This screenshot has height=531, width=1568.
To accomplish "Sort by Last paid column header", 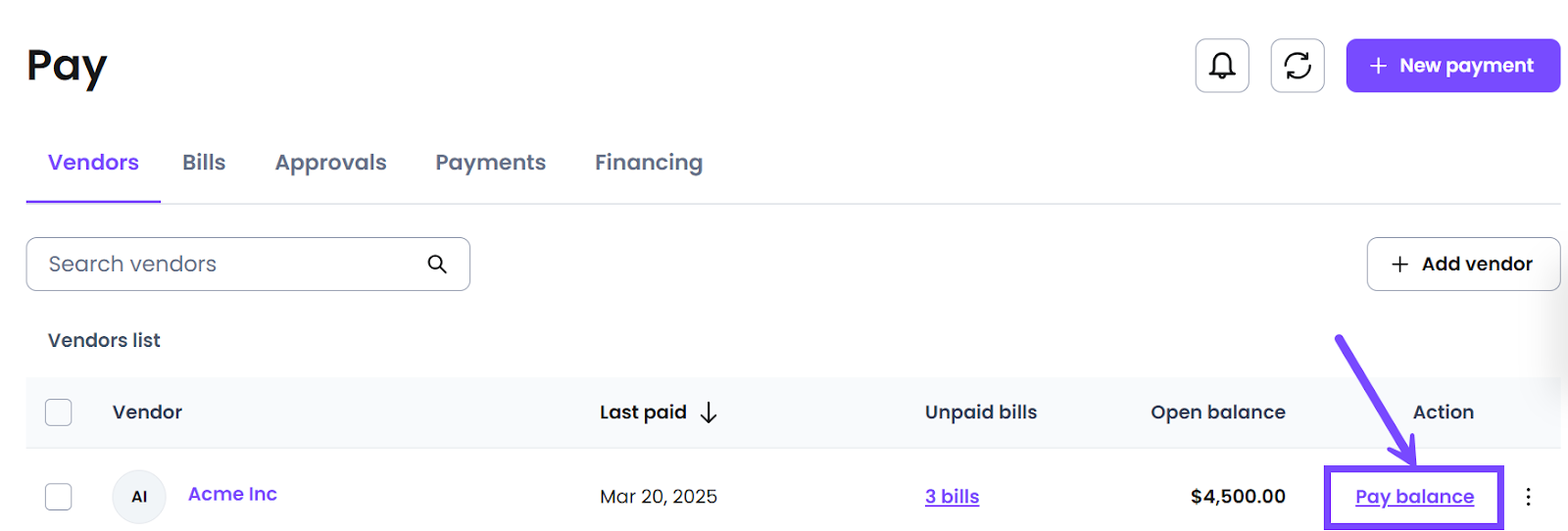I will coord(643,412).
